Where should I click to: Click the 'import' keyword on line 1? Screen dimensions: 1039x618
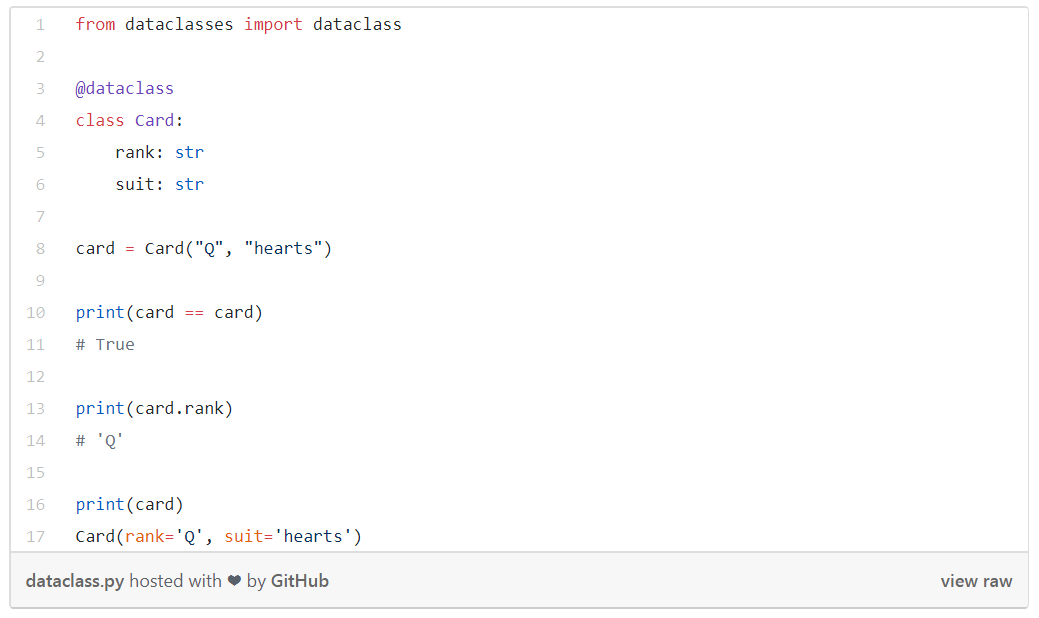pyautogui.click(x=273, y=25)
